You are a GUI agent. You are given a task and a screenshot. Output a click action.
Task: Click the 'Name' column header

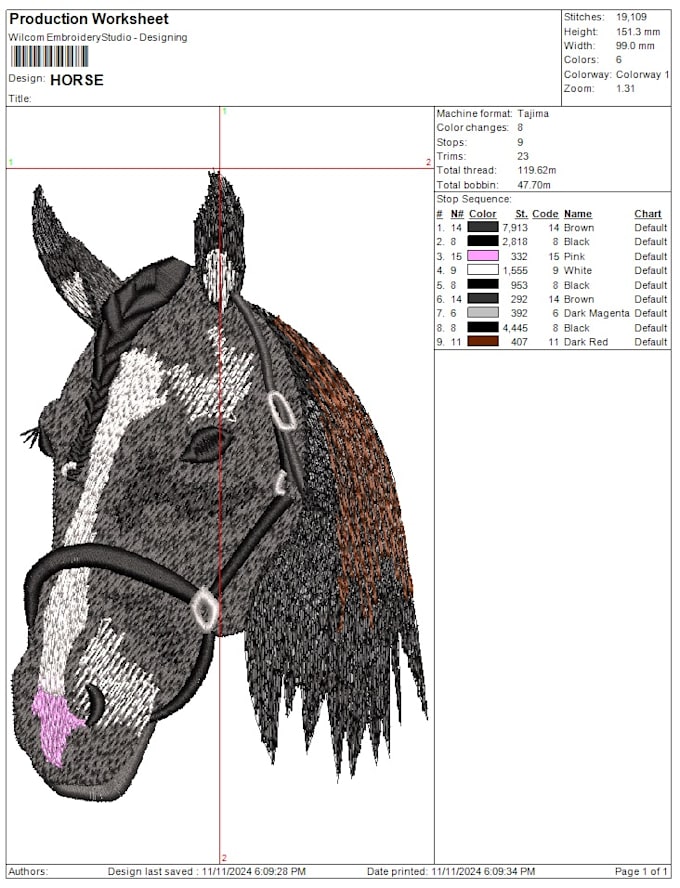point(578,214)
